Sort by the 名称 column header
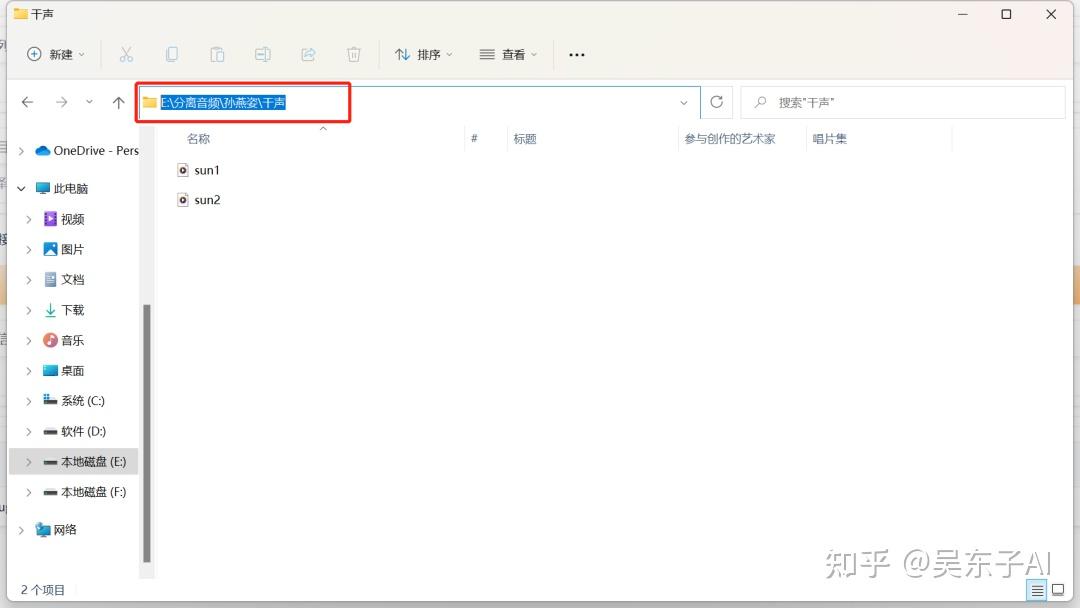The image size is (1080, 608). [x=198, y=139]
